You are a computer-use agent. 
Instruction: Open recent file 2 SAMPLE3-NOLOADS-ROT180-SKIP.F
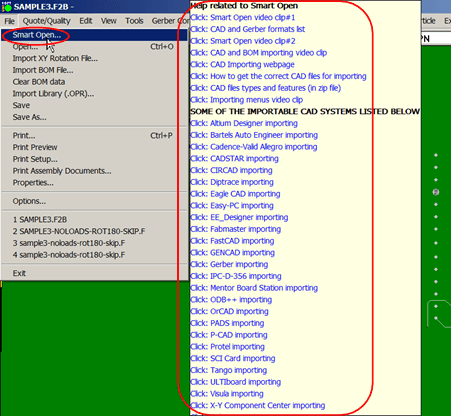click(95, 231)
